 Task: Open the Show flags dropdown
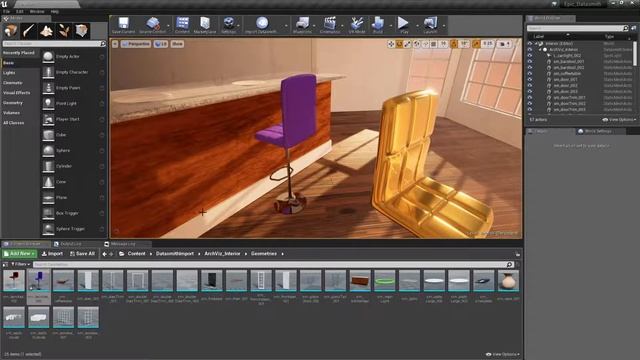pos(177,44)
